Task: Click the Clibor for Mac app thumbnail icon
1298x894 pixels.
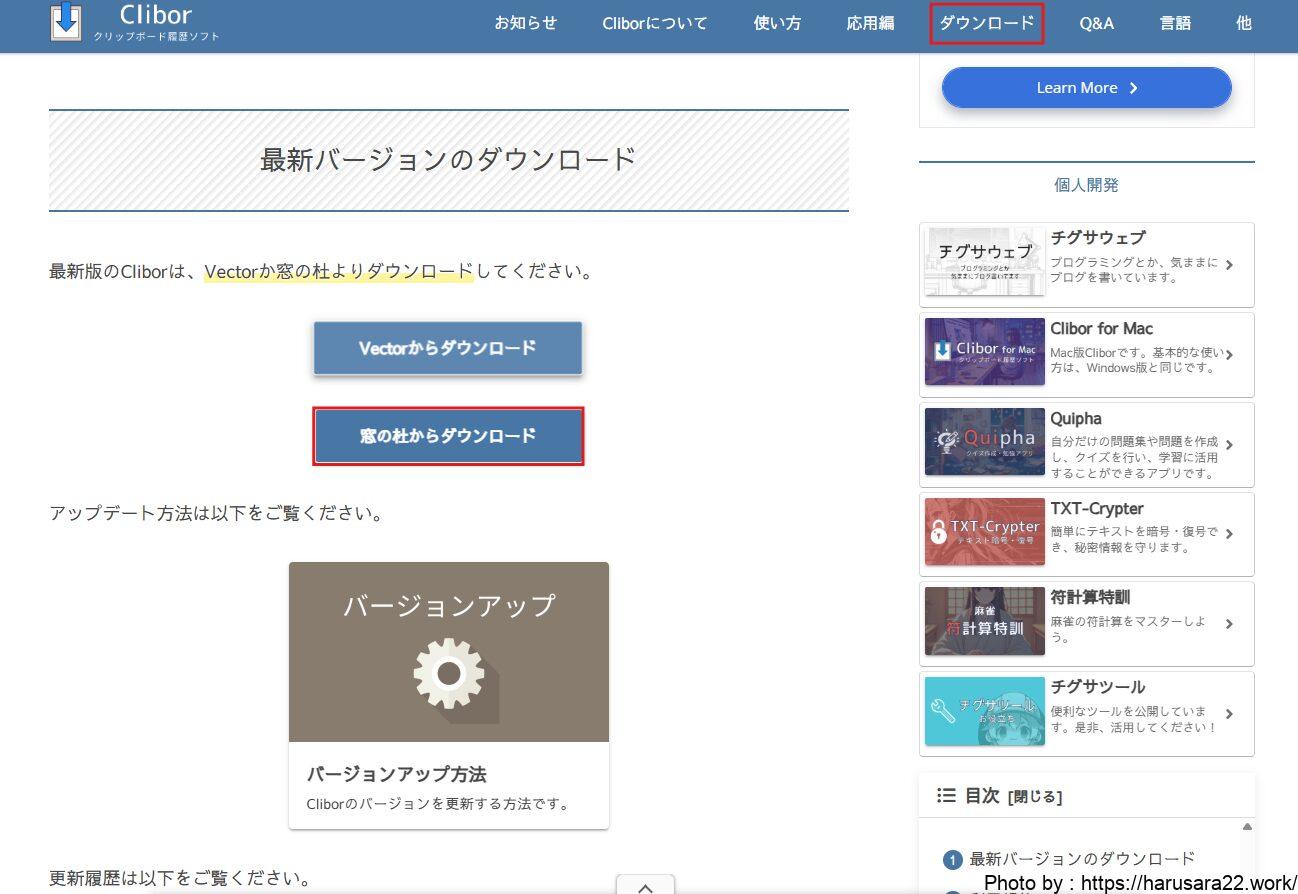Action: coord(983,352)
